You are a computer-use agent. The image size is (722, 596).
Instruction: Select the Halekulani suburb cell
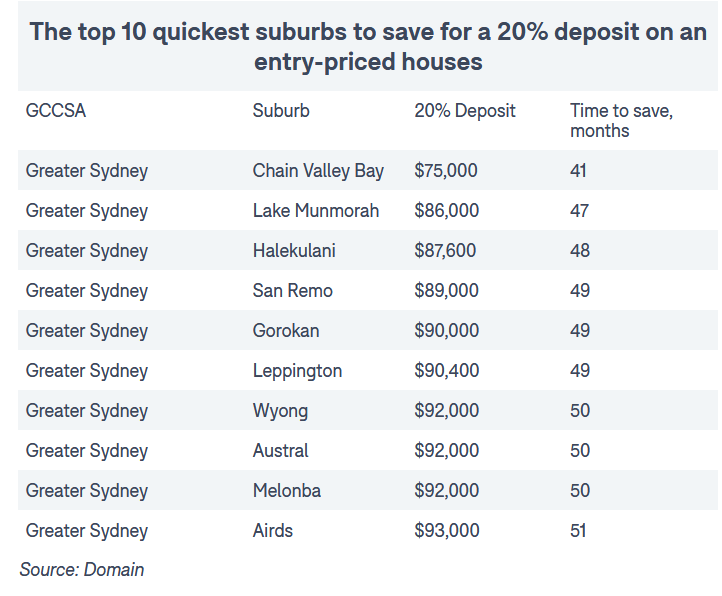click(x=294, y=251)
